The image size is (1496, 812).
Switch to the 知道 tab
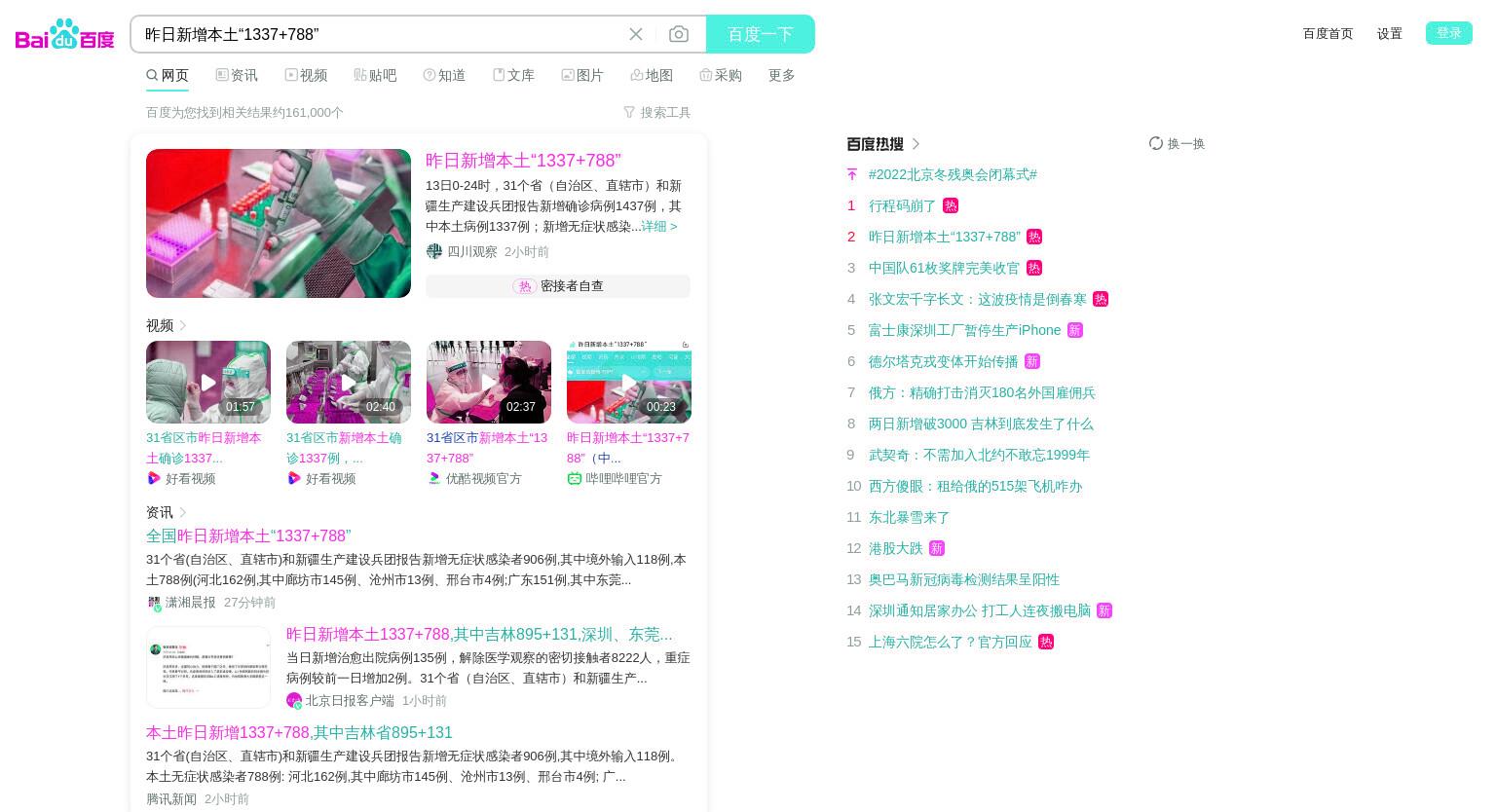pyautogui.click(x=444, y=75)
